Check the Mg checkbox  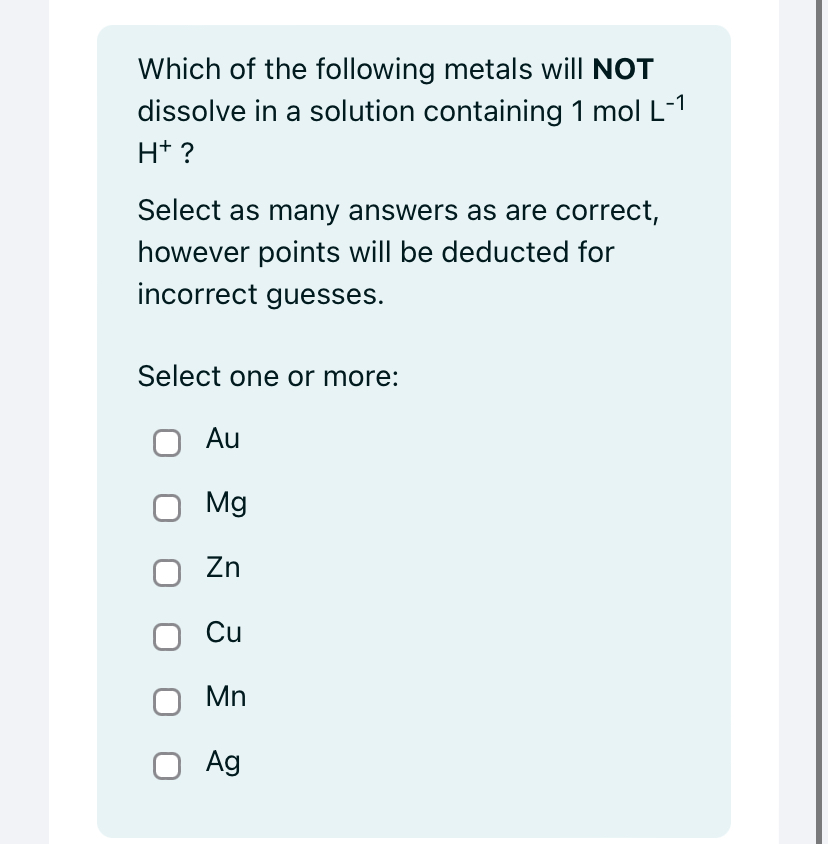point(167,508)
